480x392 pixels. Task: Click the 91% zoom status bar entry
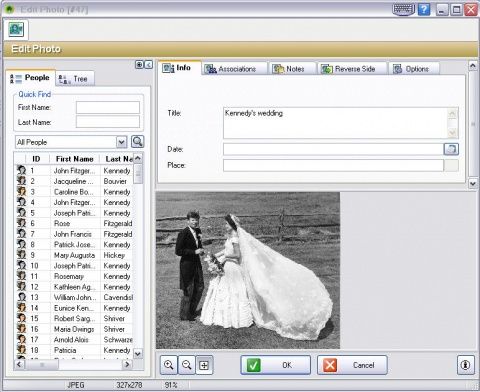pyautogui.click(x=171, y=385)
